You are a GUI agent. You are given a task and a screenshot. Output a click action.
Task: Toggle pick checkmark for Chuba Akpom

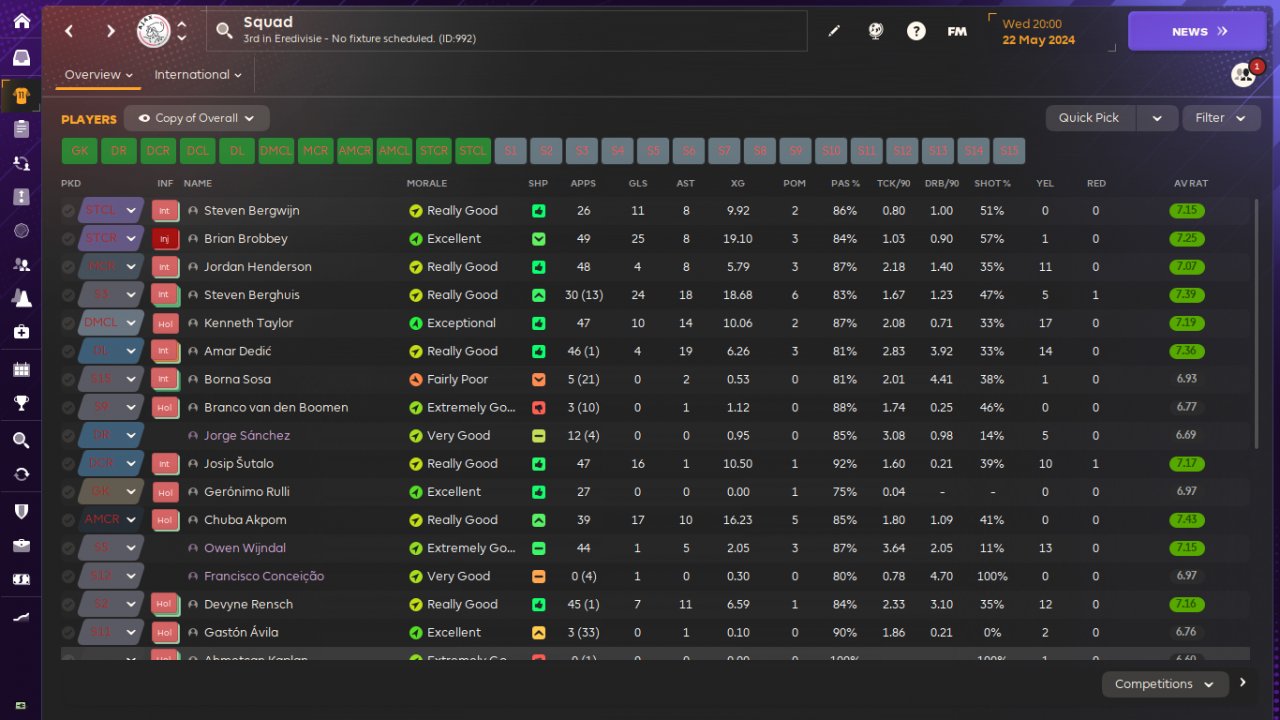(x=68, y=520)
